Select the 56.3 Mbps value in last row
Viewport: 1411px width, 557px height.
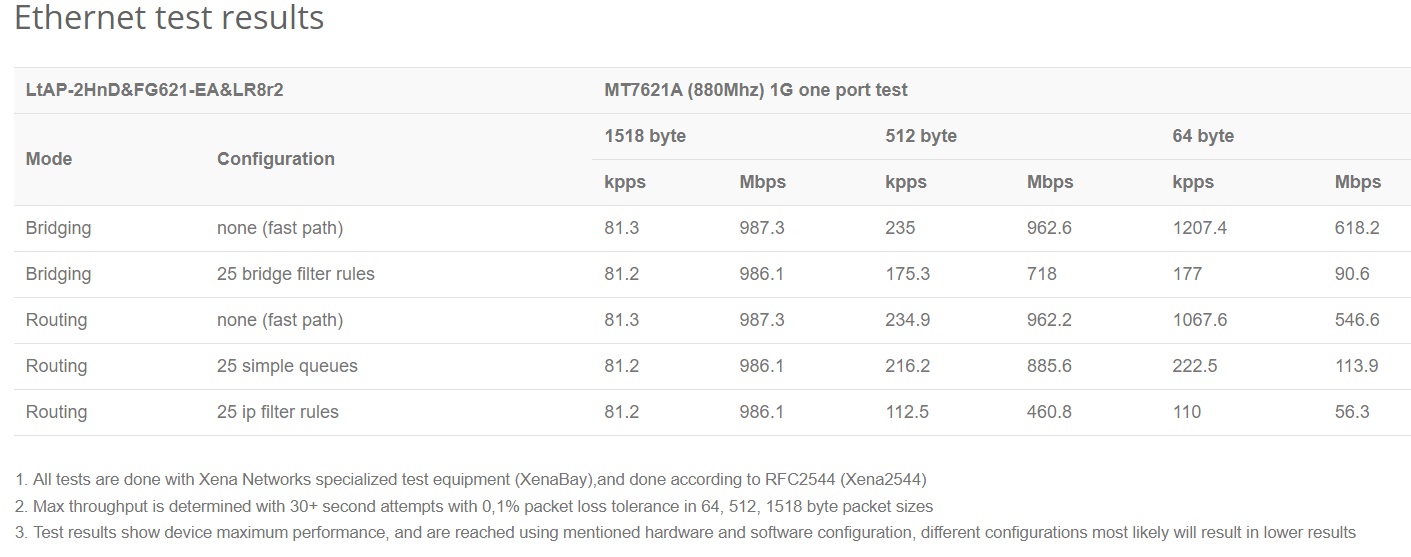[1352, 412]
